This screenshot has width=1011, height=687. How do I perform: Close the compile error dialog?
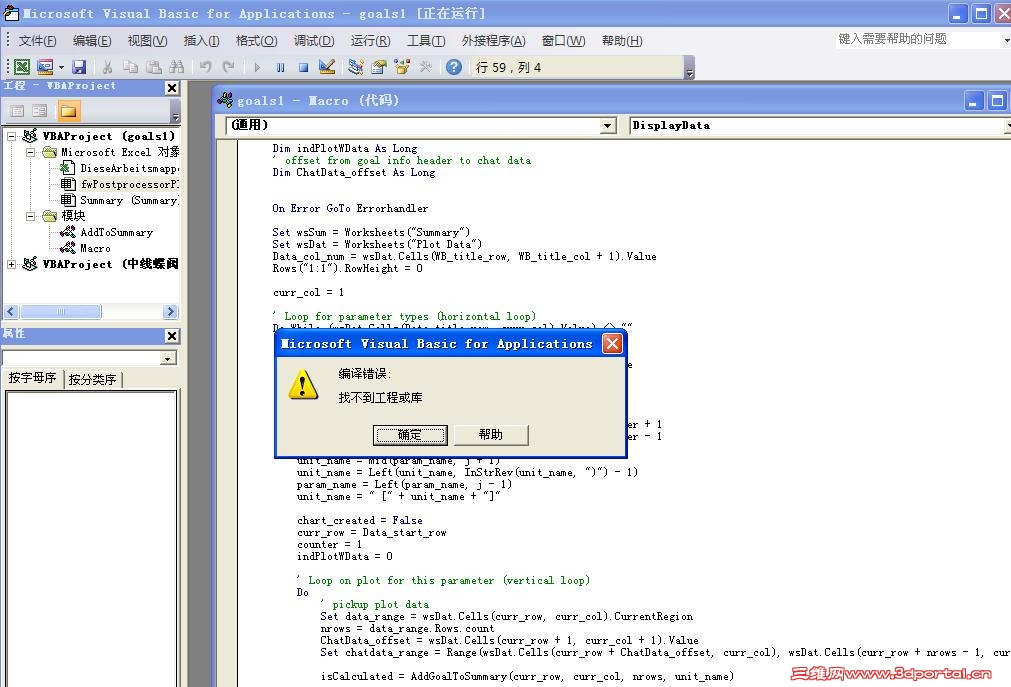pos(612,344)
